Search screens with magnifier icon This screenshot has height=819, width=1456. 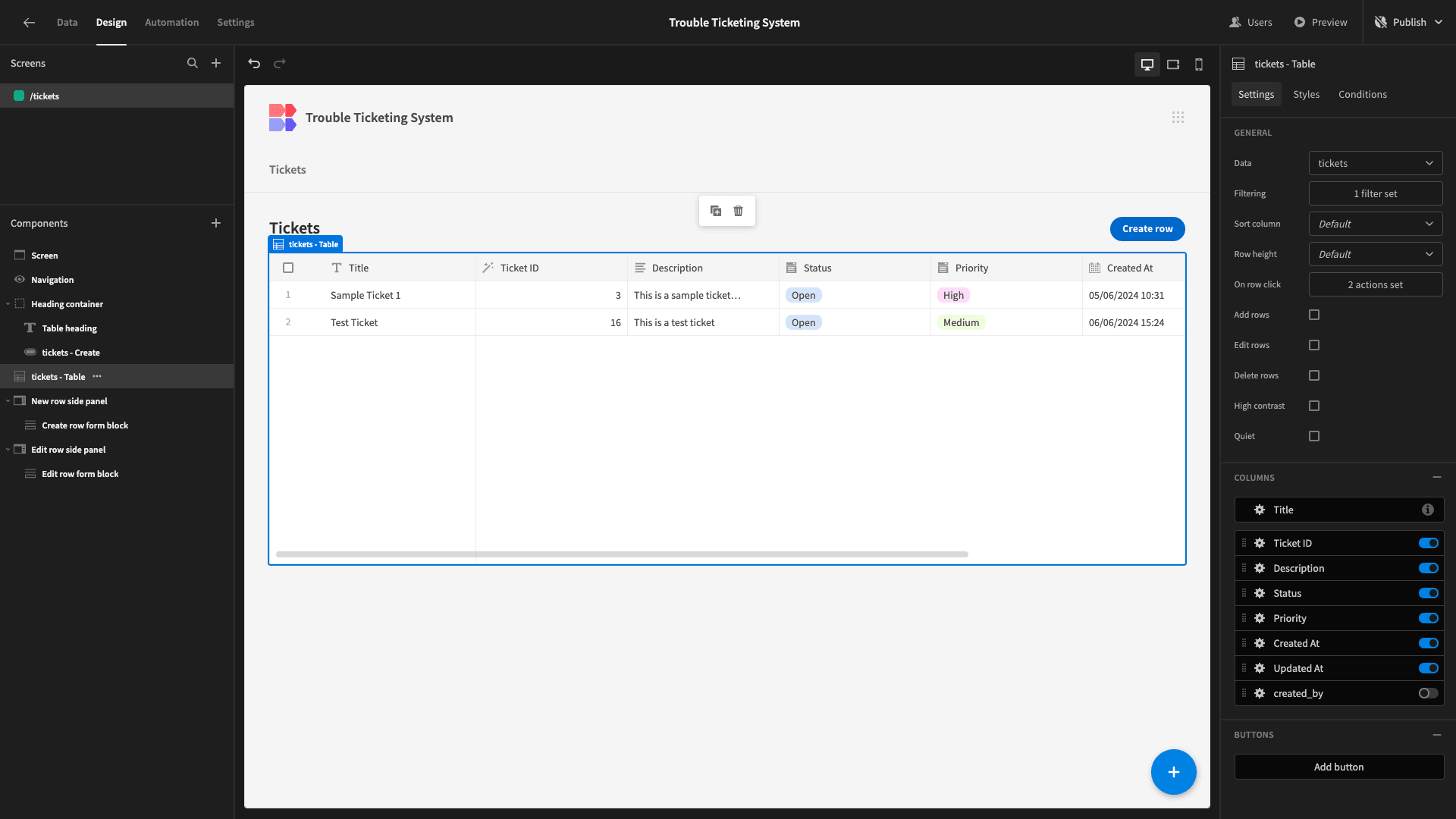[193, 64]
